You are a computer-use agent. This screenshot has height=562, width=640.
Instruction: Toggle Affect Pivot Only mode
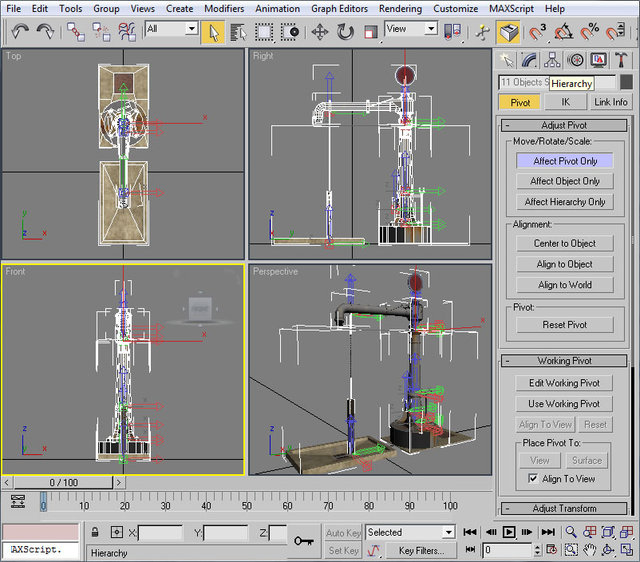coord(564,161)
